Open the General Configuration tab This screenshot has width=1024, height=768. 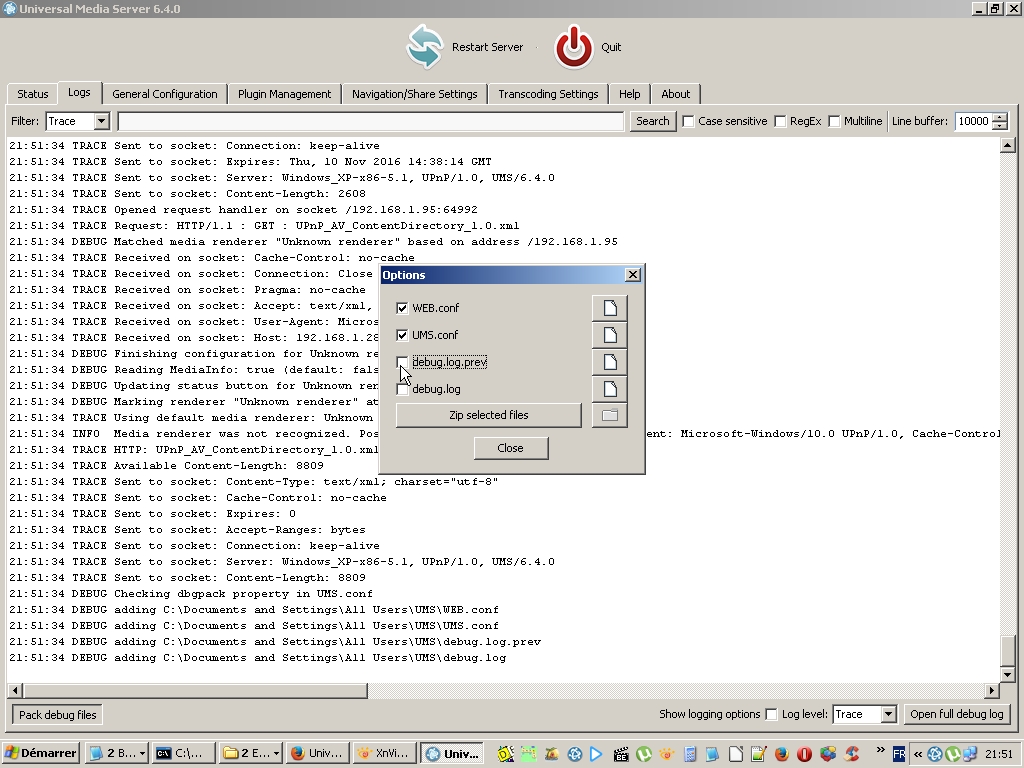point(165,94)
